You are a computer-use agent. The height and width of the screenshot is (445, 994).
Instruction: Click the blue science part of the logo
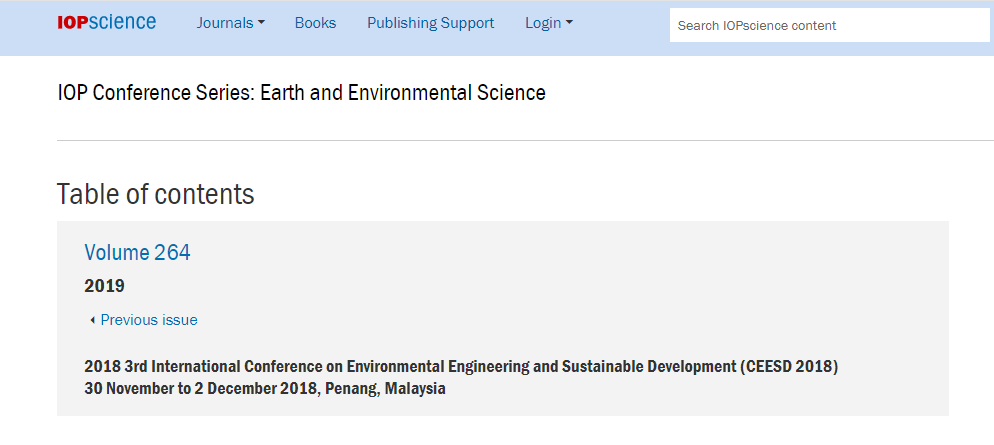[122, 22]
